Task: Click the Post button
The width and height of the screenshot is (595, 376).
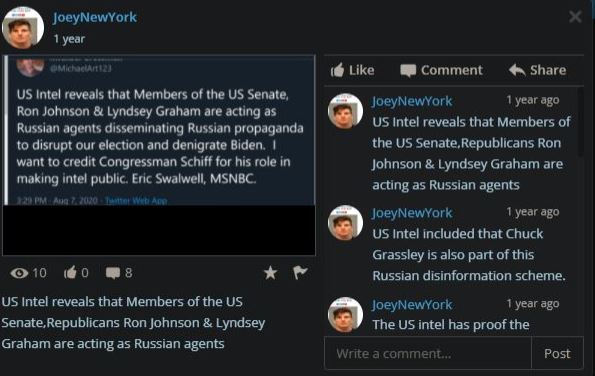Action: coord(557,354)
